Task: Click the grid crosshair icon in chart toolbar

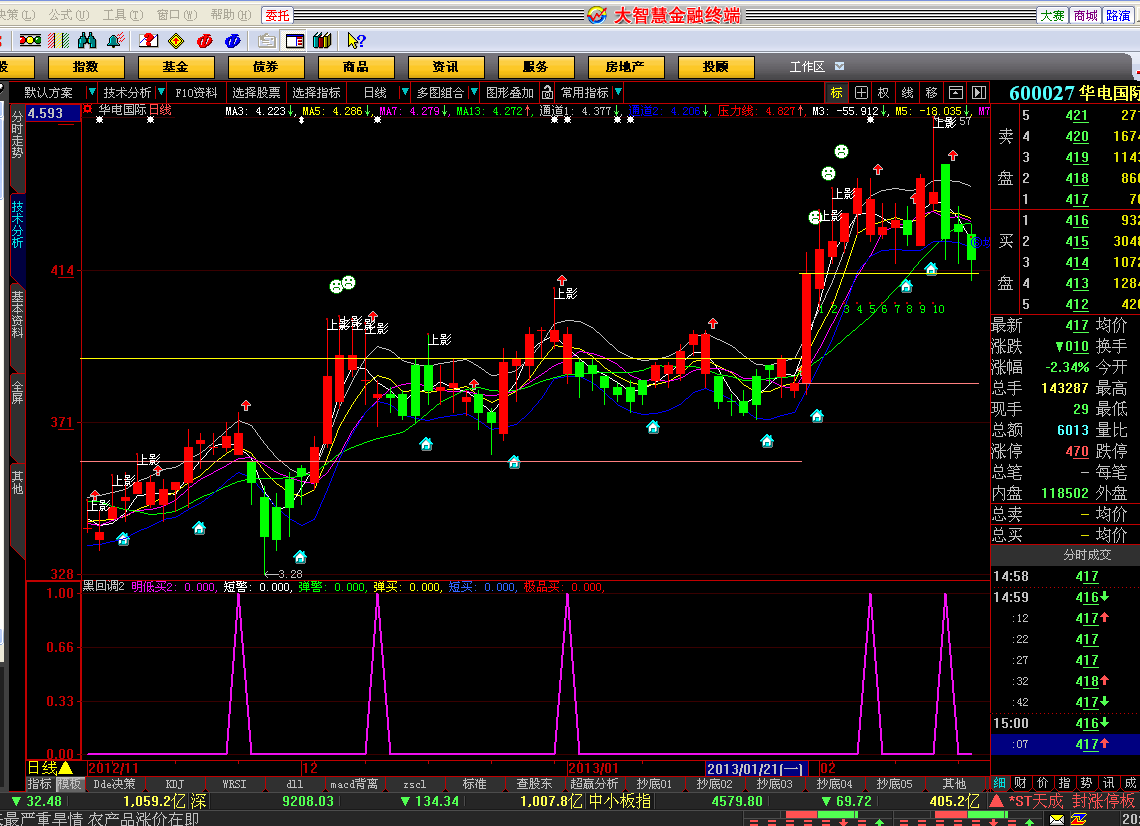Action: [861, 92]
